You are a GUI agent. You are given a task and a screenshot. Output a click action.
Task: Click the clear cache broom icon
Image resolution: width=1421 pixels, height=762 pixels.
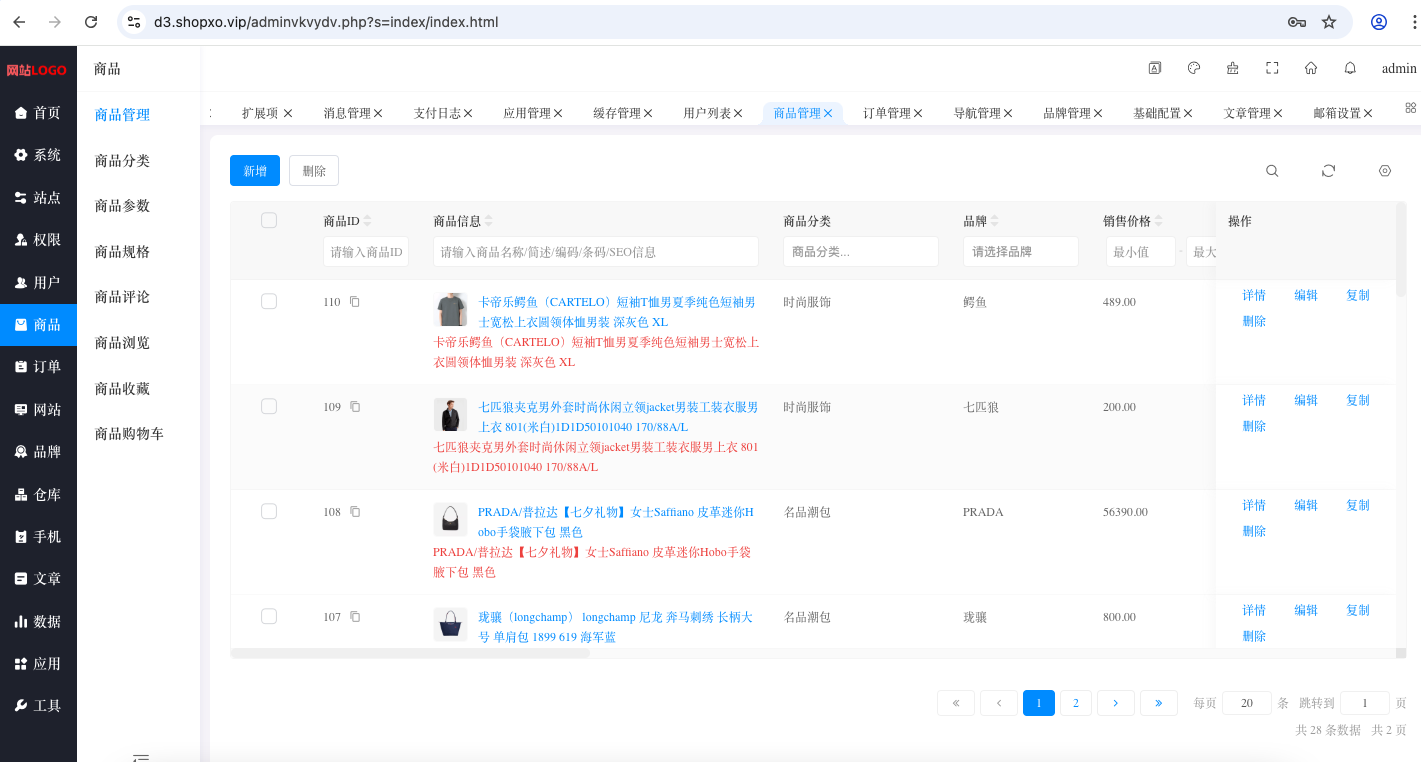click(1232, 68)
